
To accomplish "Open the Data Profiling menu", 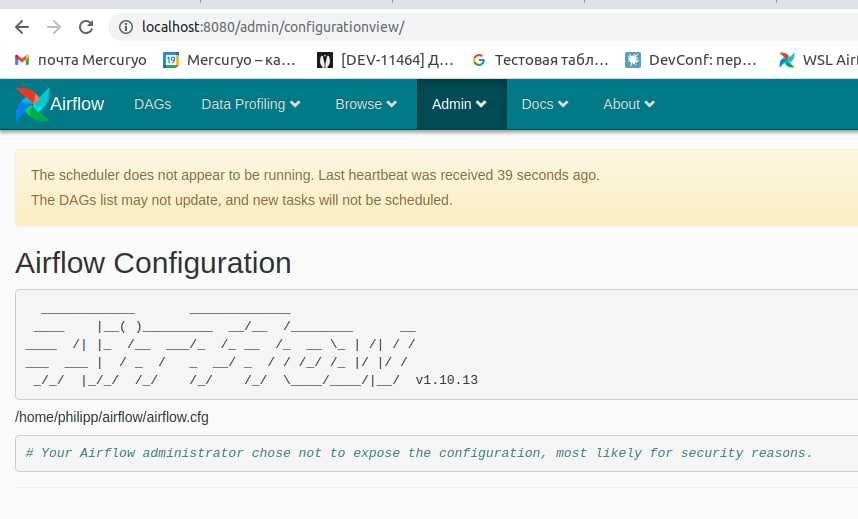I will click(251, 104).
